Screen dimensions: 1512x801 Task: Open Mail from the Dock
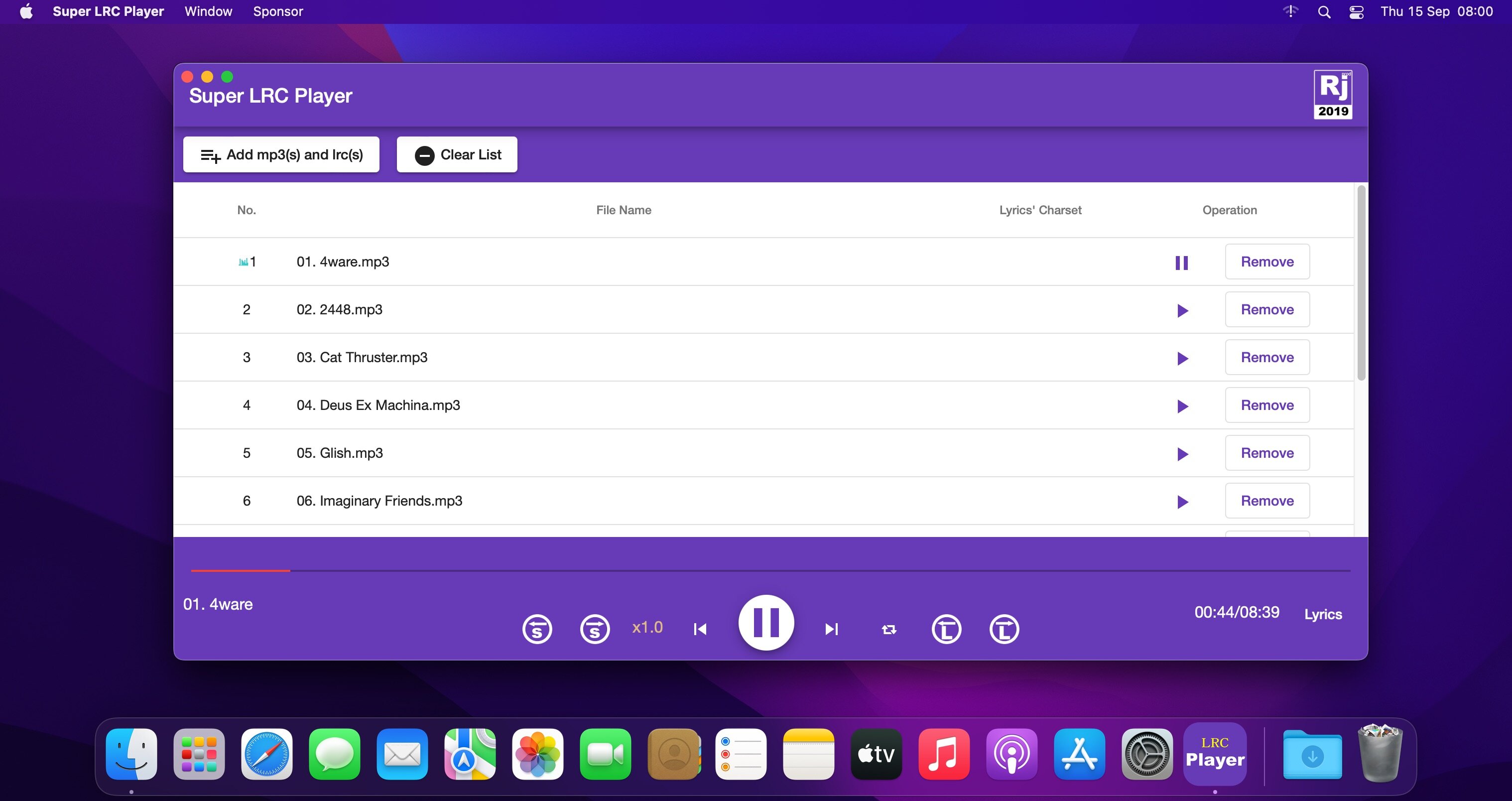[x=402, y=754]
